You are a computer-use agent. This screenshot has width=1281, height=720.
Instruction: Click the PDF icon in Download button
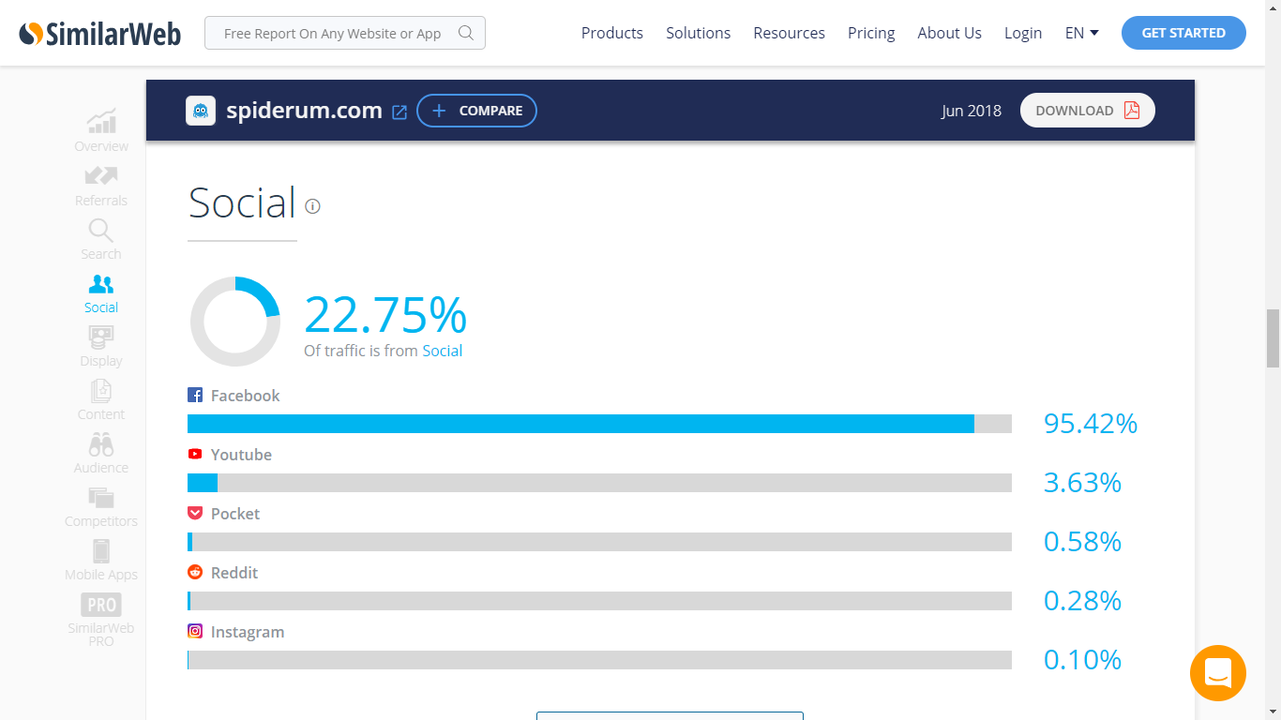[x=1131, y=110]
